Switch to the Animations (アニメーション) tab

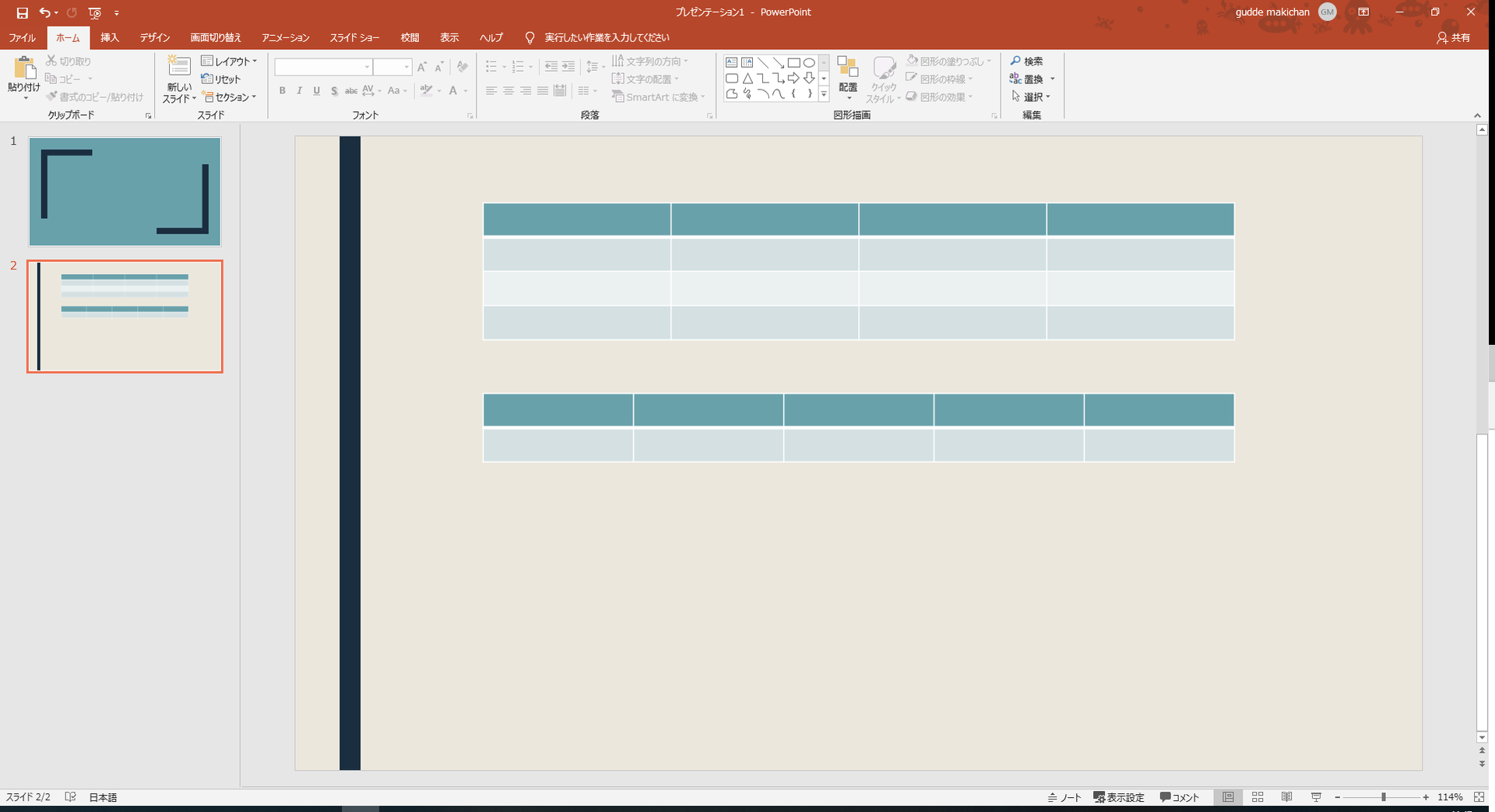click(x=286, y=37)
